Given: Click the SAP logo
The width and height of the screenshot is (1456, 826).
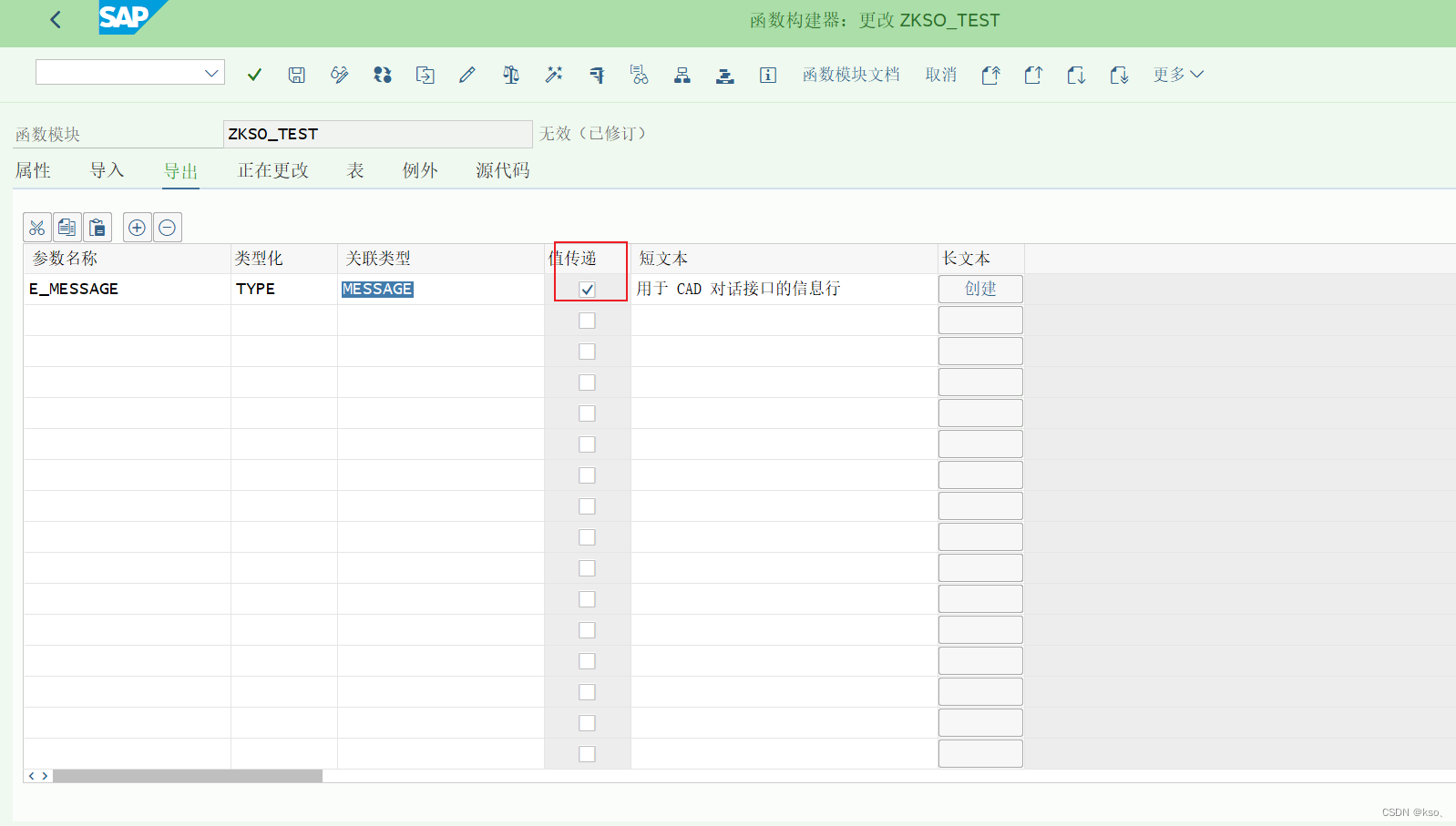Looking at the screenshot, I should 133,17.
